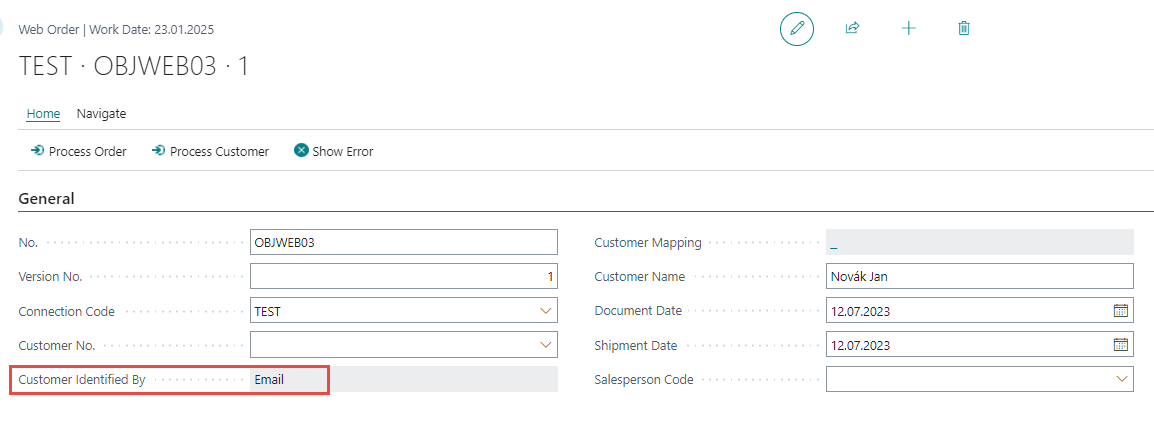The image size is (1154, 429).
Task: Open Document Date calendar picker icon
Action: coord(1121,311)
